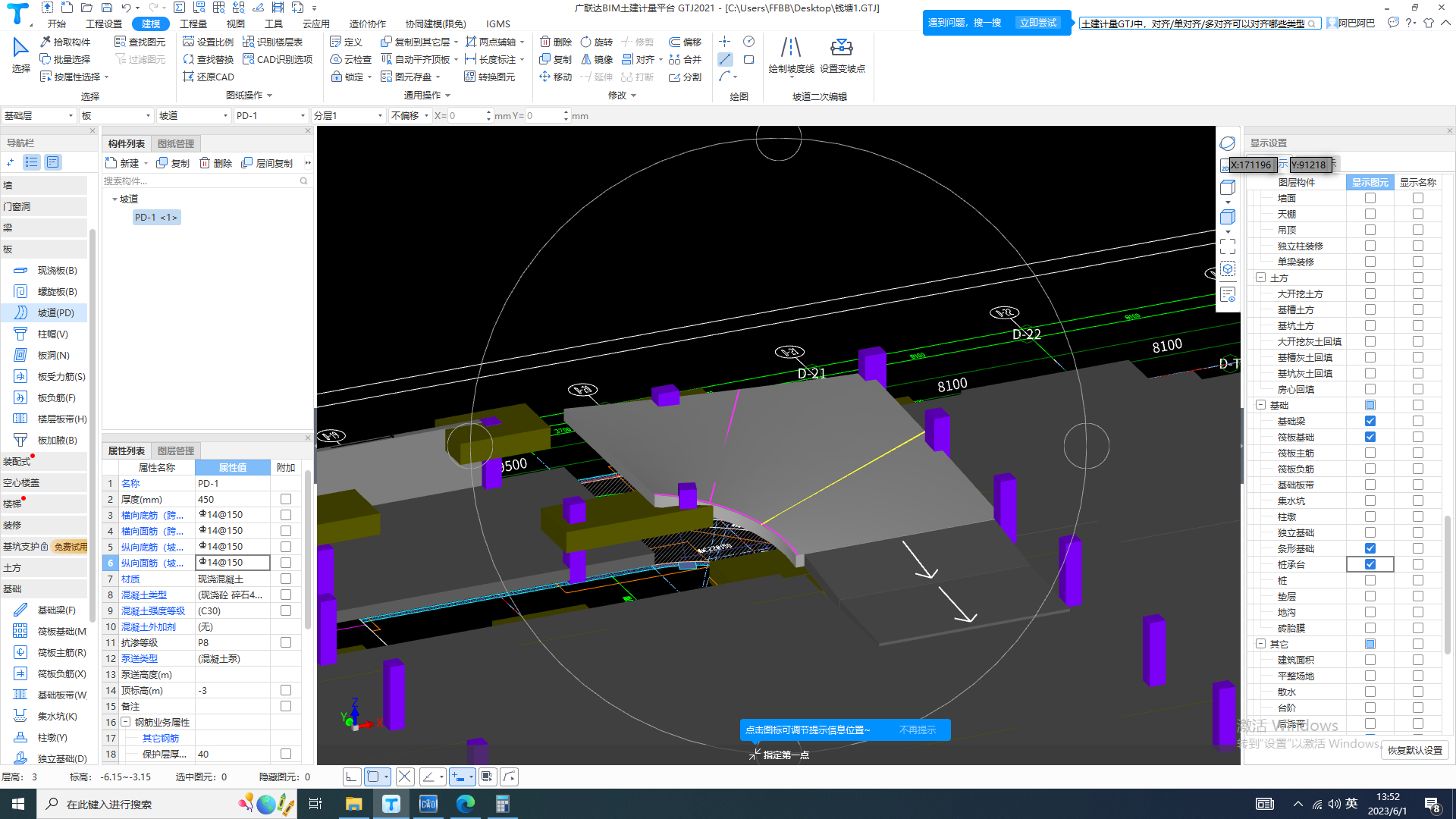This screenshot has height=819, width=1456.
Task: Click the 显示名称 column header
Action: point(1417,182)
